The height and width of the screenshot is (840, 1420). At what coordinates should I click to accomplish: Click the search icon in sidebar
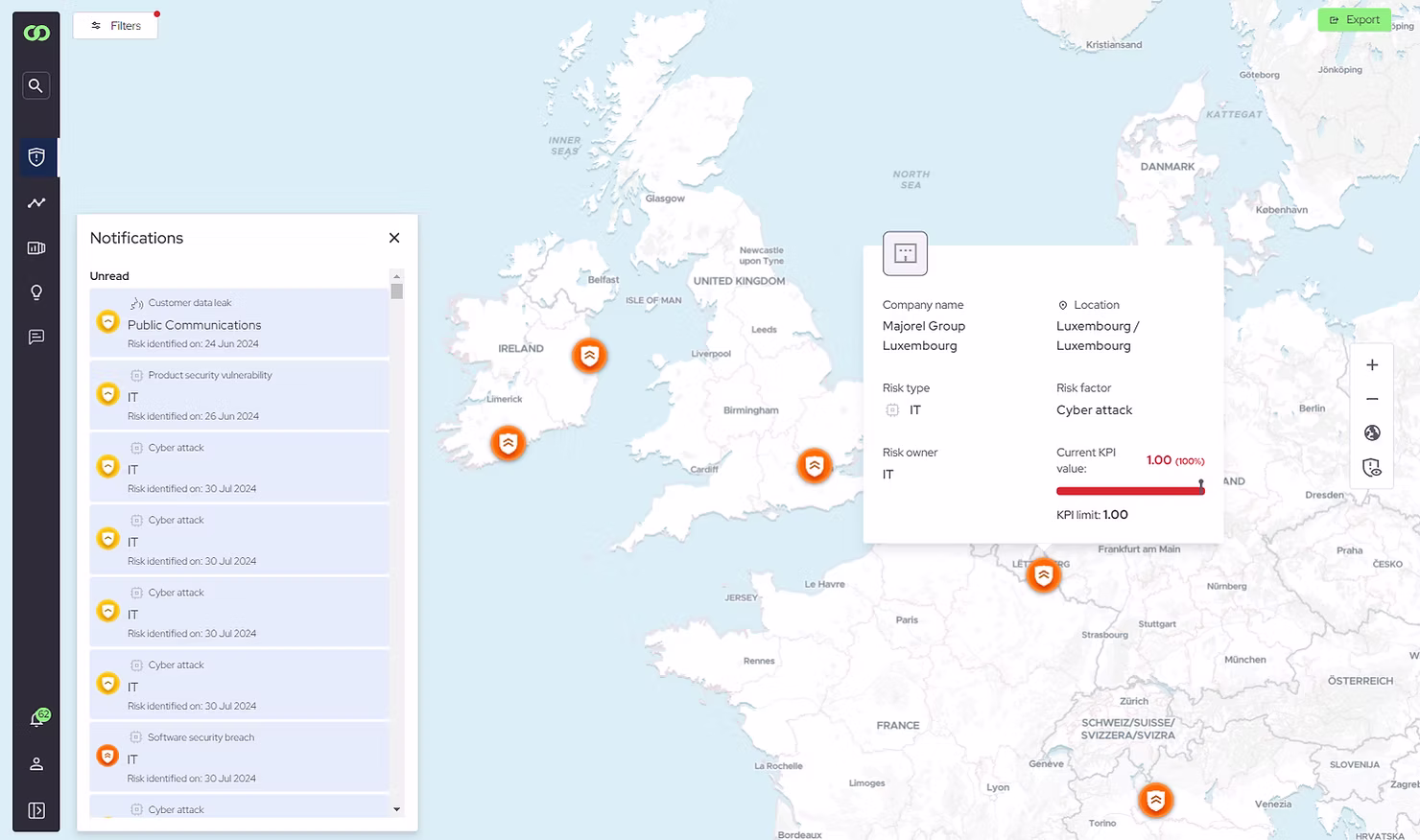tap(35, 86)
